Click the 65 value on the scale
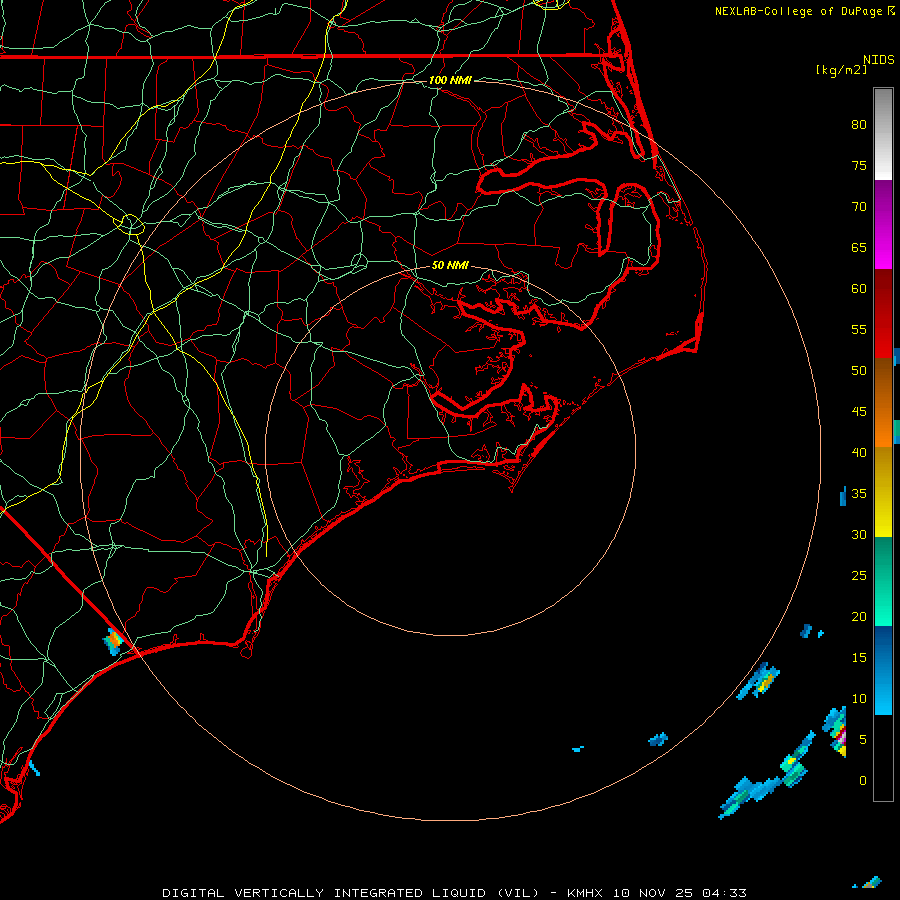This screenshot has height=900, width=900. 859,247
